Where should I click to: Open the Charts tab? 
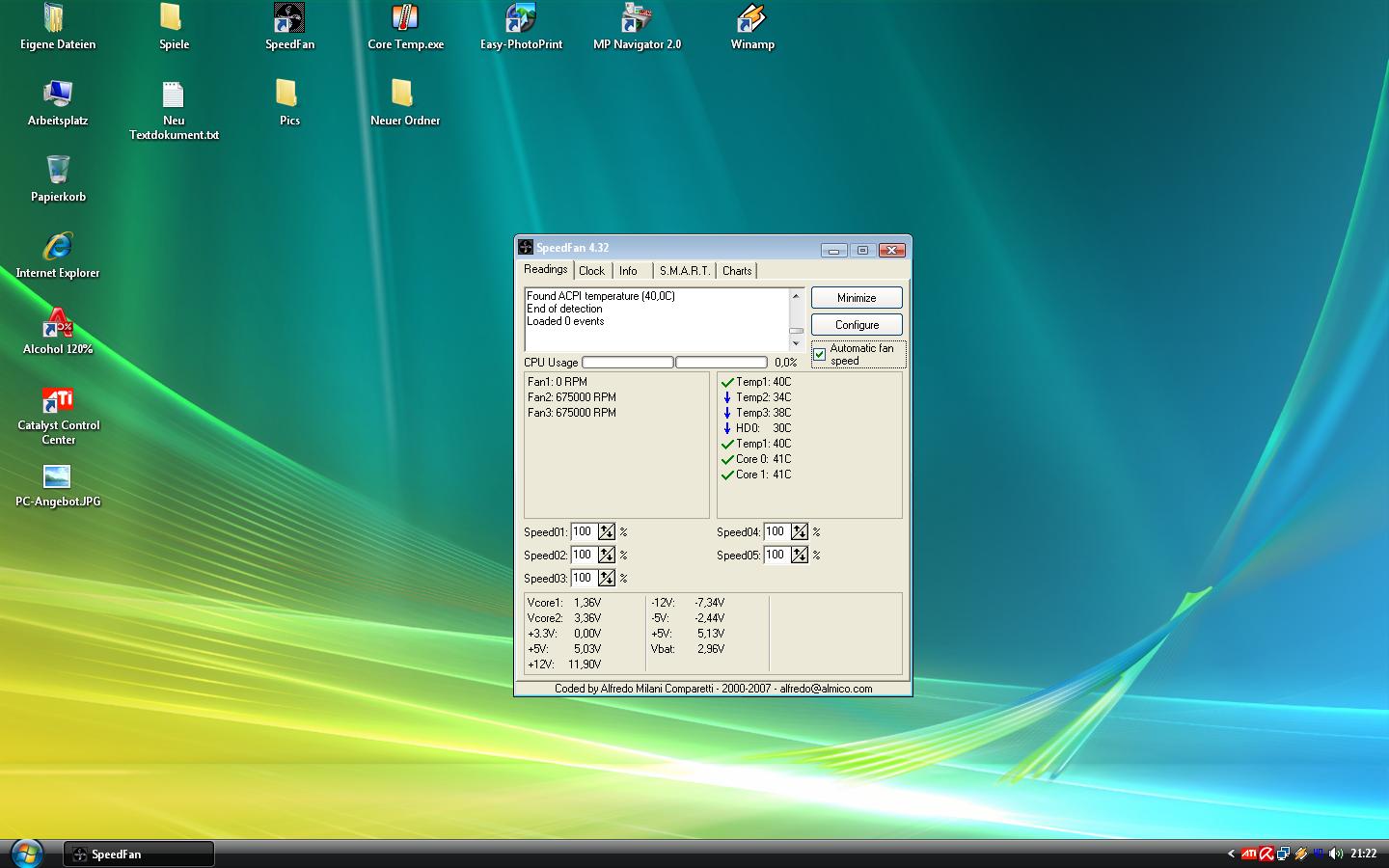click(737, 271)
